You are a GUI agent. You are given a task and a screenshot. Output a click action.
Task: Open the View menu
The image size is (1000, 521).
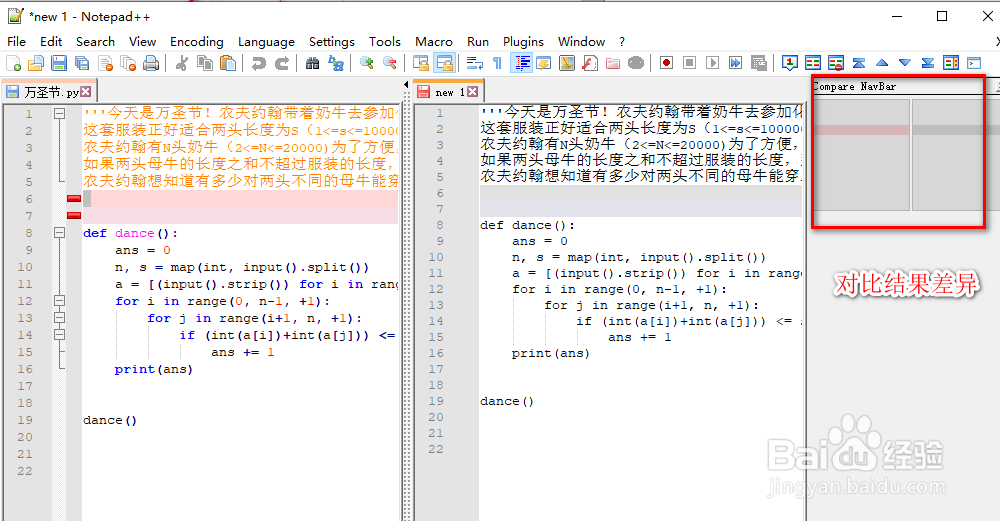point(142,41)
